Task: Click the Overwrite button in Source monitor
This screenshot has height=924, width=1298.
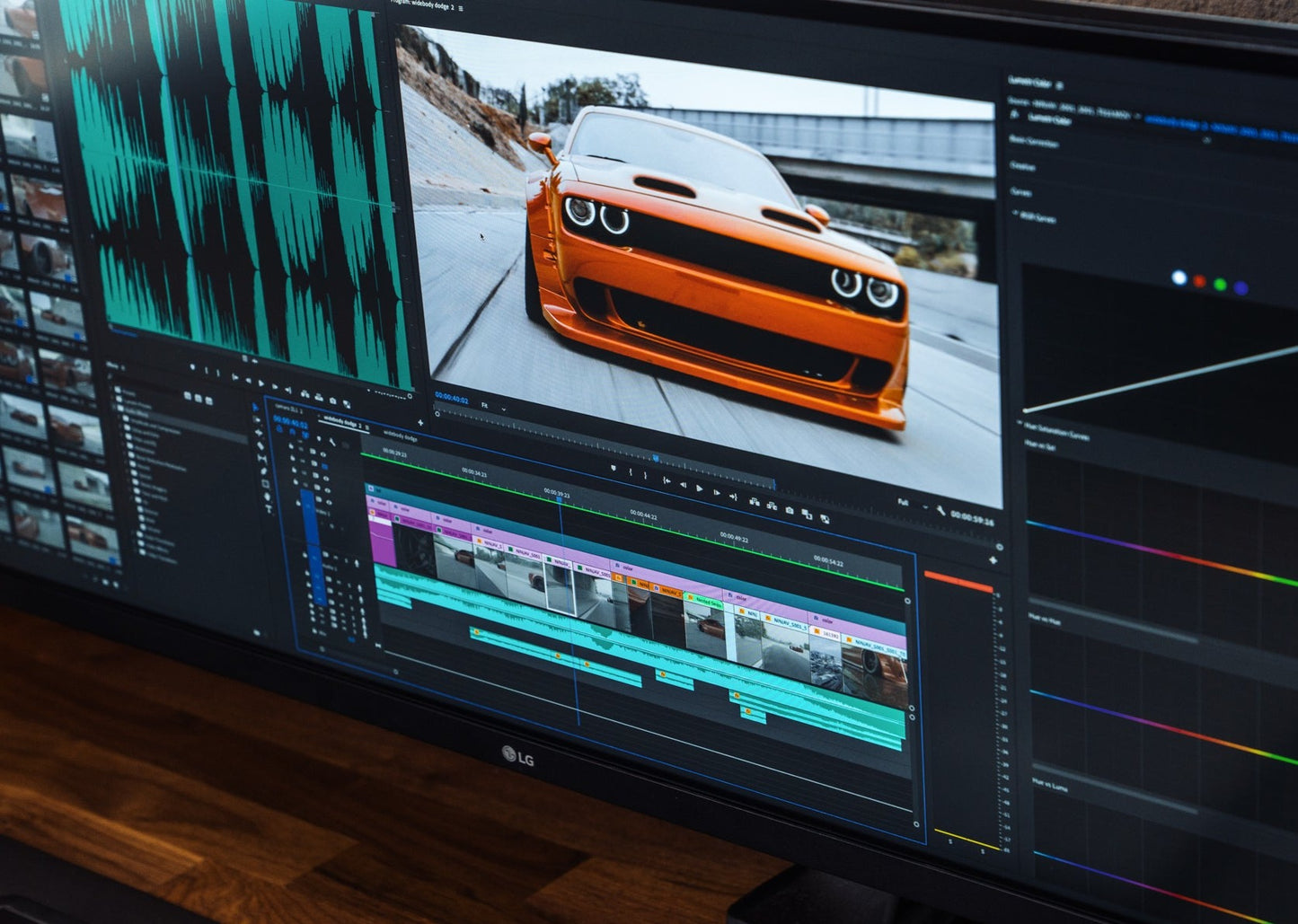Action: (318, 397)
